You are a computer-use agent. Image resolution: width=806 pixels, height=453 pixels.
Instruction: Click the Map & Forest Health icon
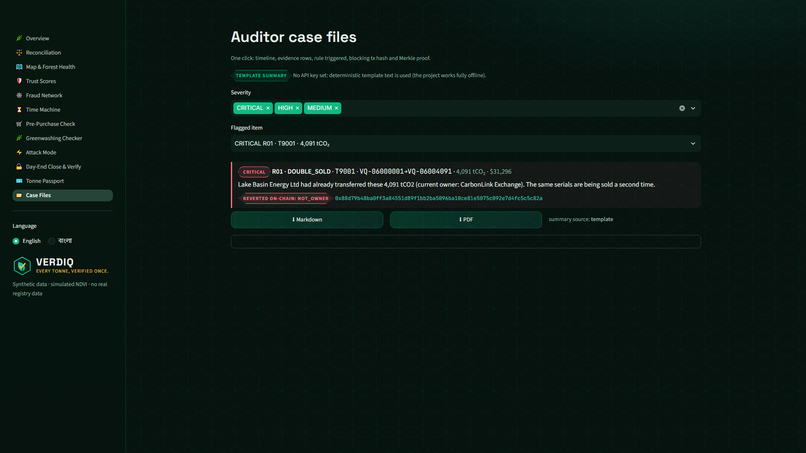[19, 67]
